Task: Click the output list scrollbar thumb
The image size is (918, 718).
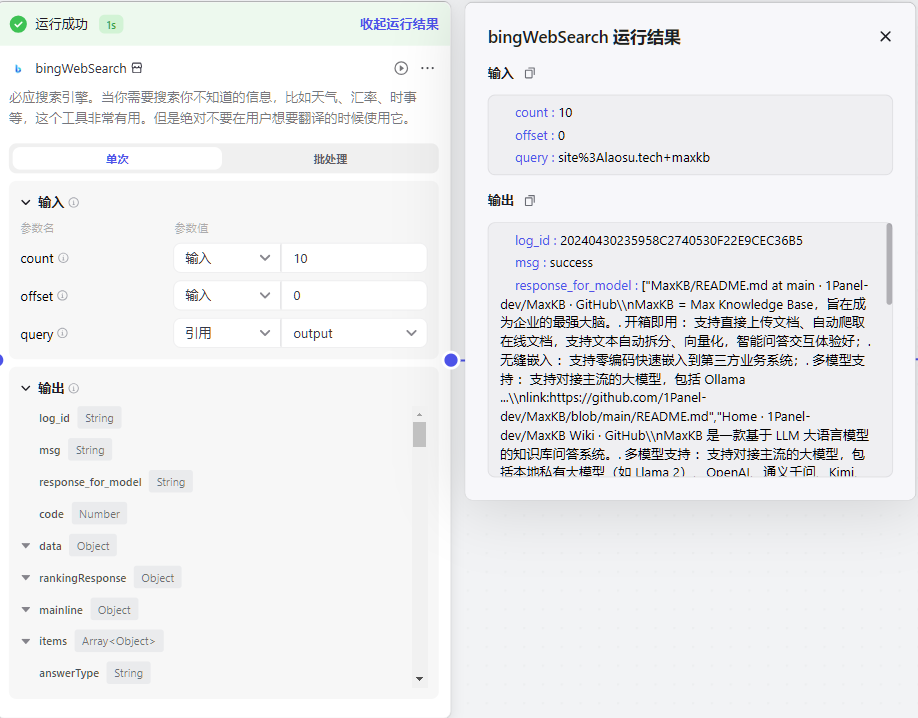Action: click(419, 435)
